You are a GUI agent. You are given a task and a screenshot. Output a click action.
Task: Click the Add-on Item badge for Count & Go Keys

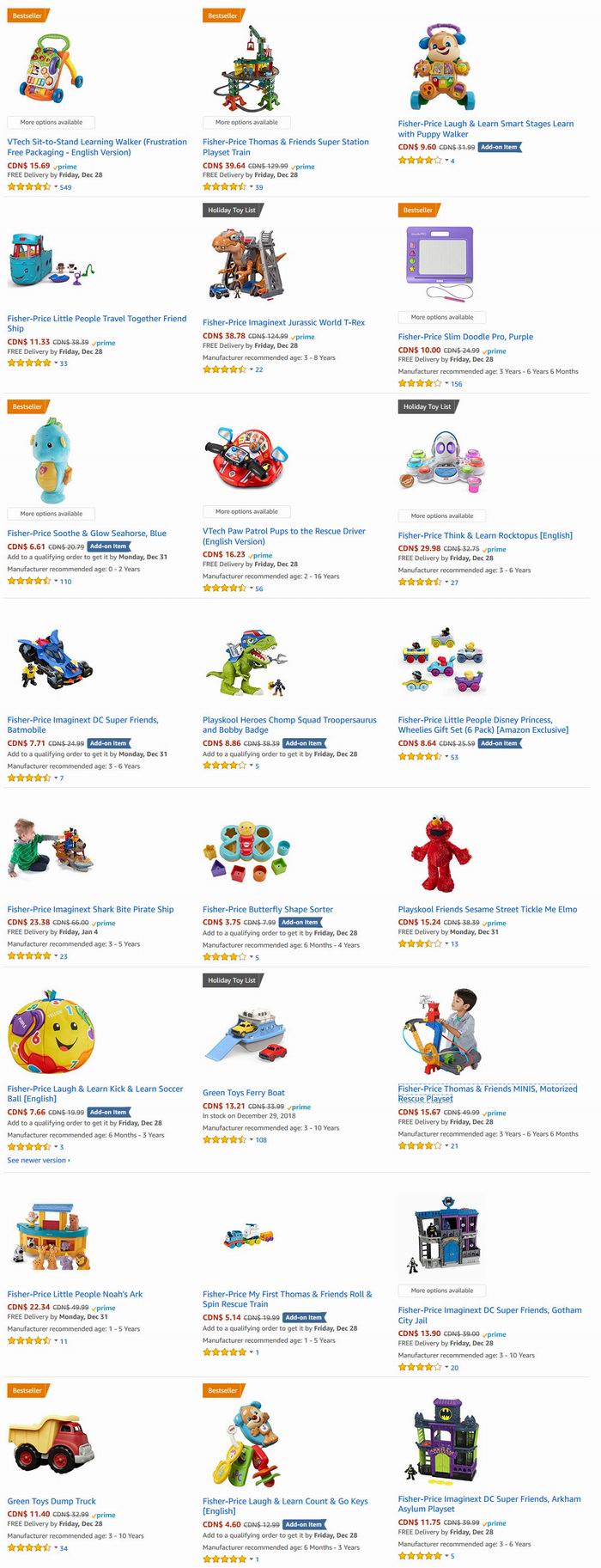[304, 1524]
